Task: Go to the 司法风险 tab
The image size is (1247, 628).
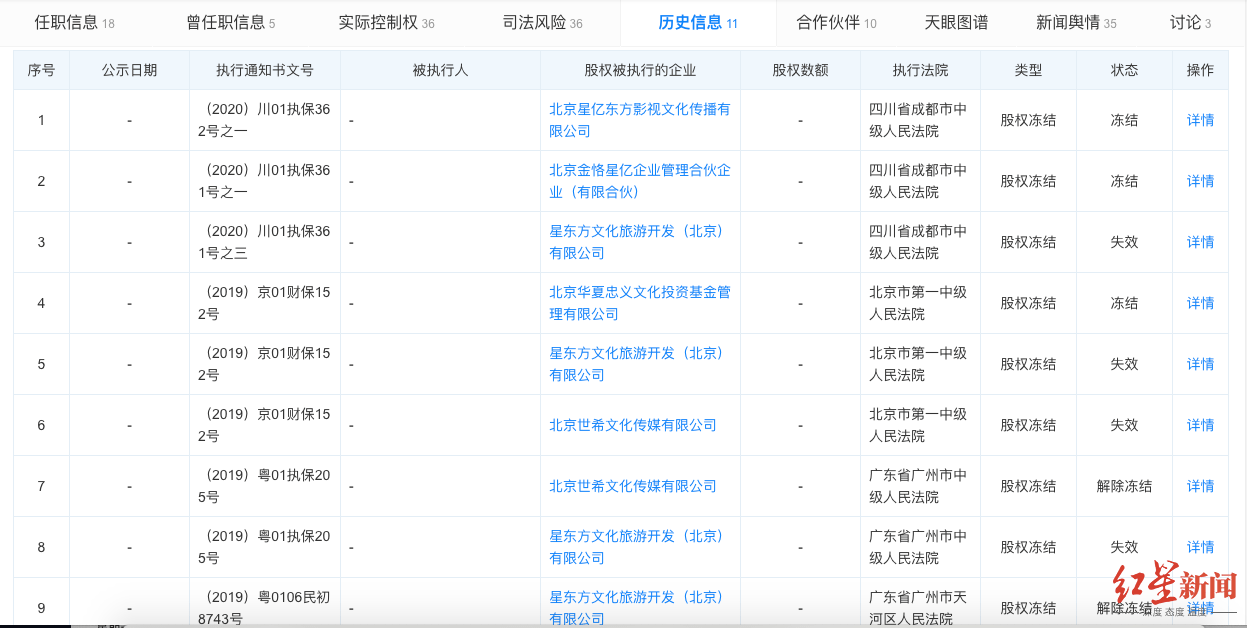Action: [542, 23]
